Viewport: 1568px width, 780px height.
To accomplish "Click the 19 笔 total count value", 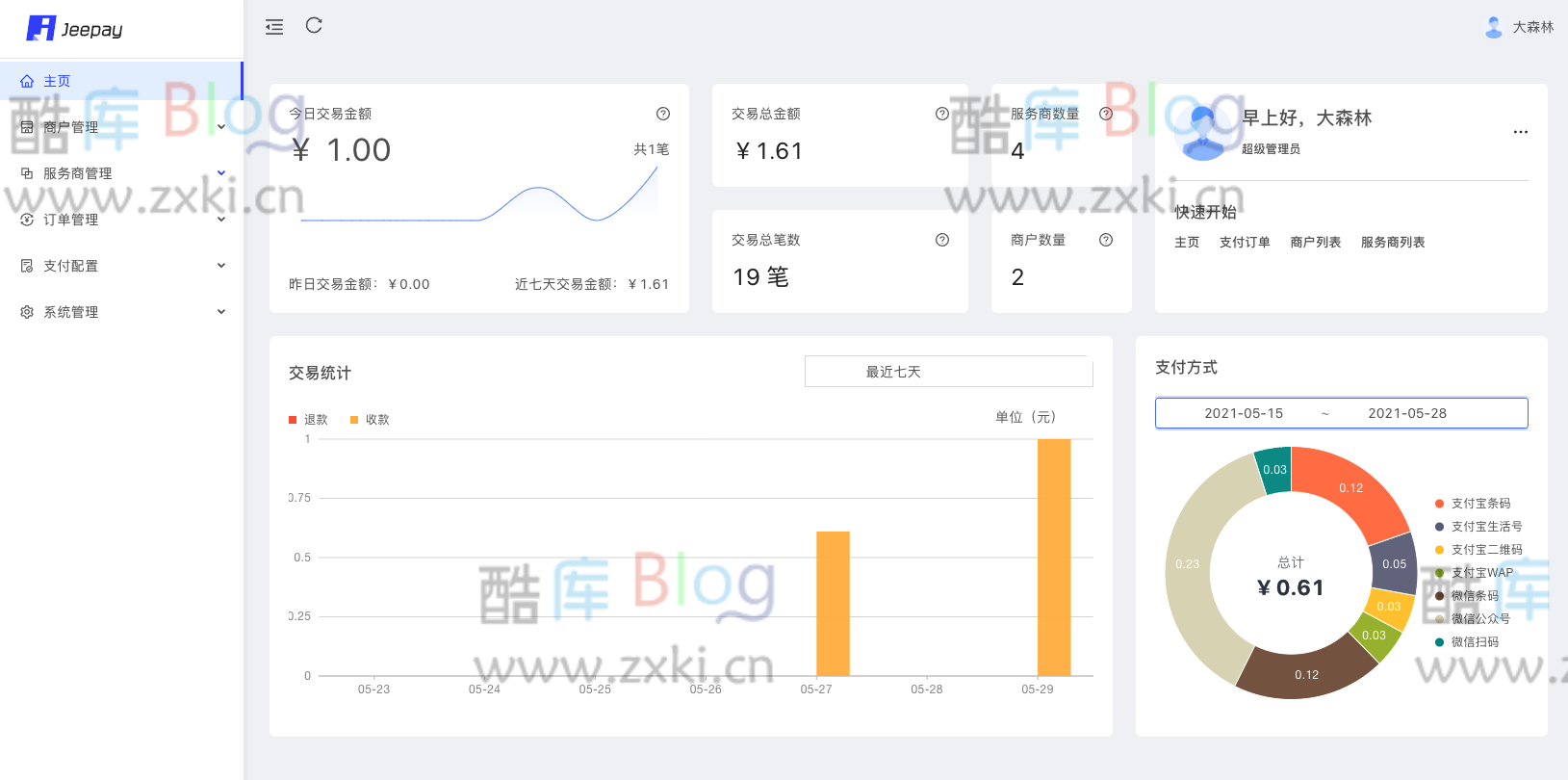I will pyautogui.click(x=760, y=277).
